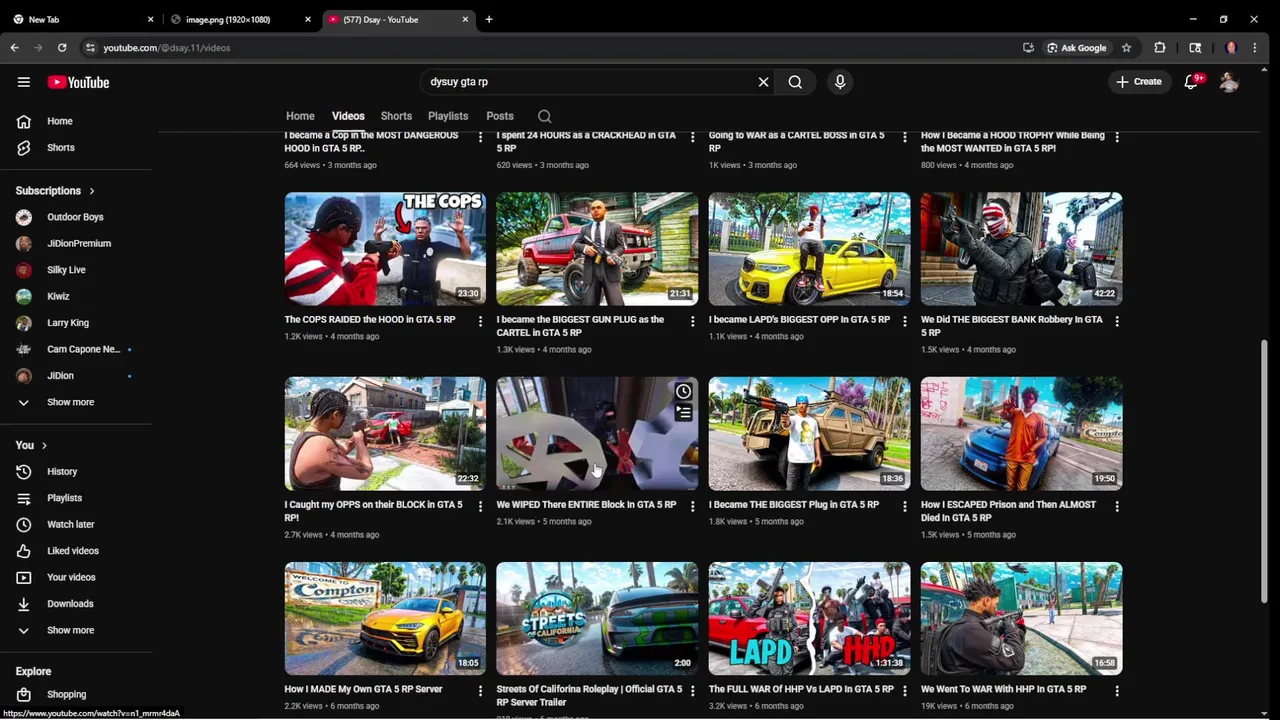
Task: Open the browser extensions puzzle icon
Action: (x=1160, y=47)
